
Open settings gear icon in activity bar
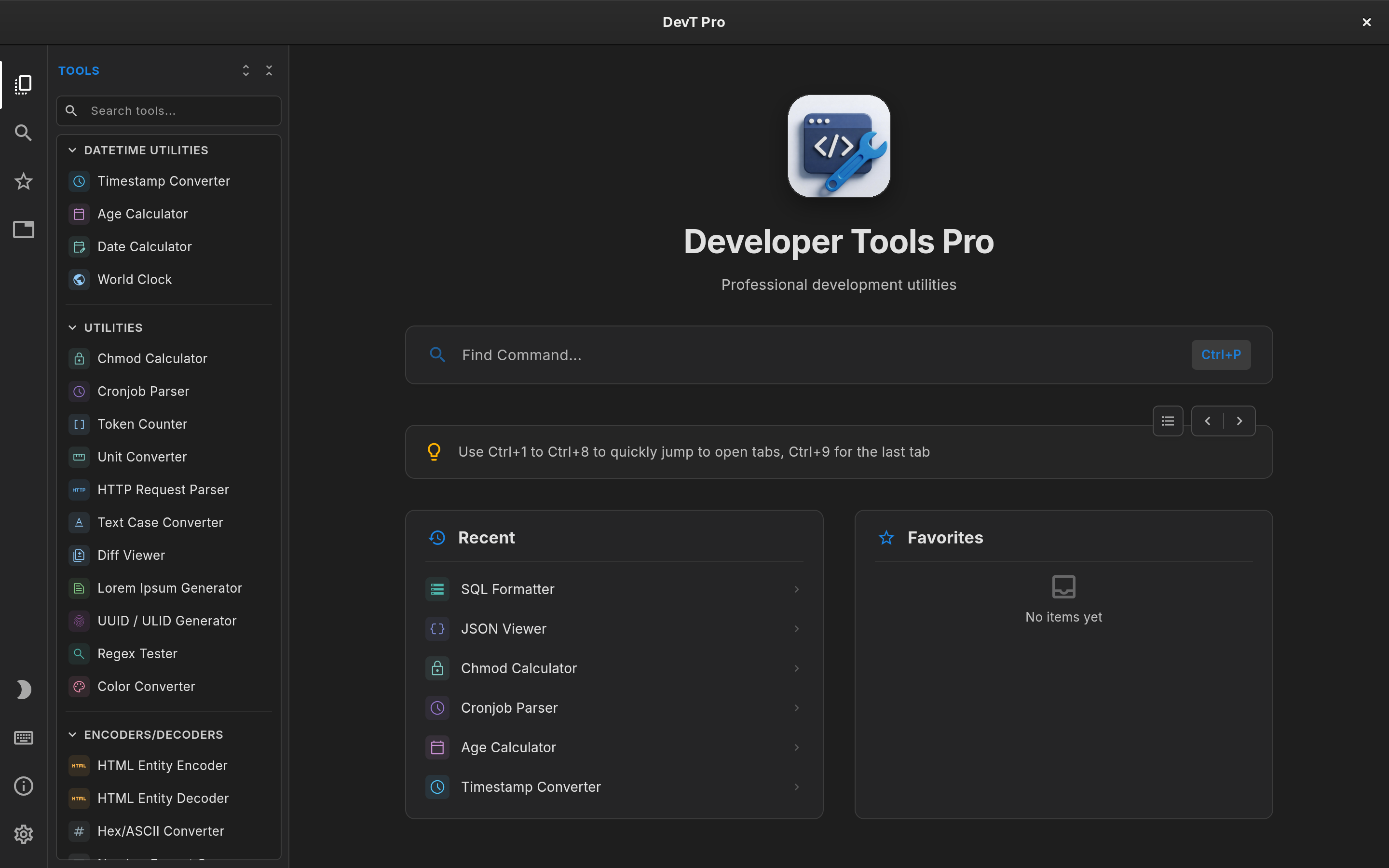click(24, 834)
